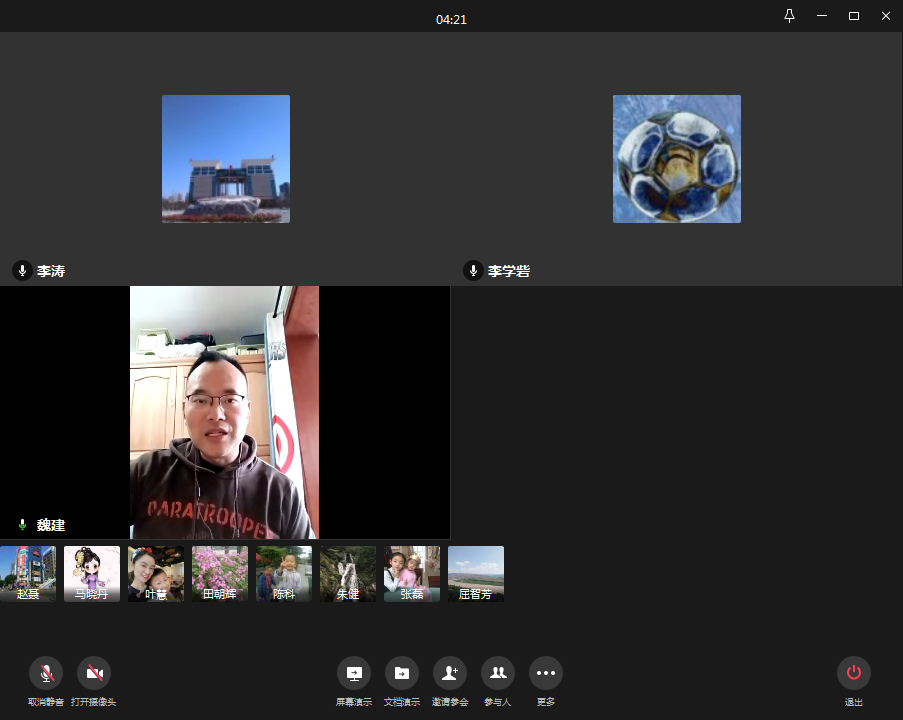The width and height of the screenshot is (903, 720).
Task: Click 魏建's live video feed
Action: coord(224,412)
